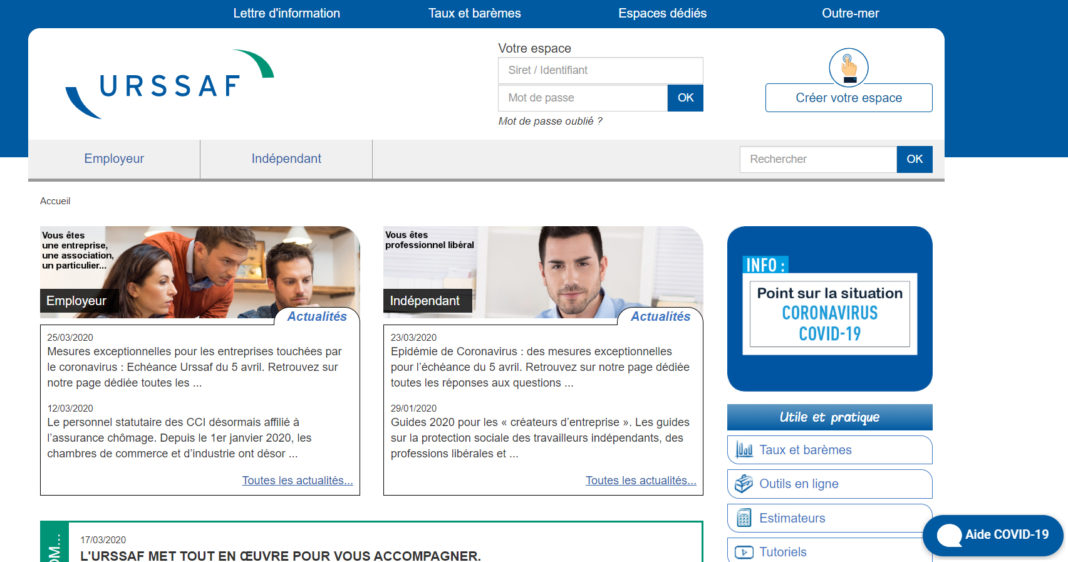Switch to the Indépendant navigation tab

286,159
